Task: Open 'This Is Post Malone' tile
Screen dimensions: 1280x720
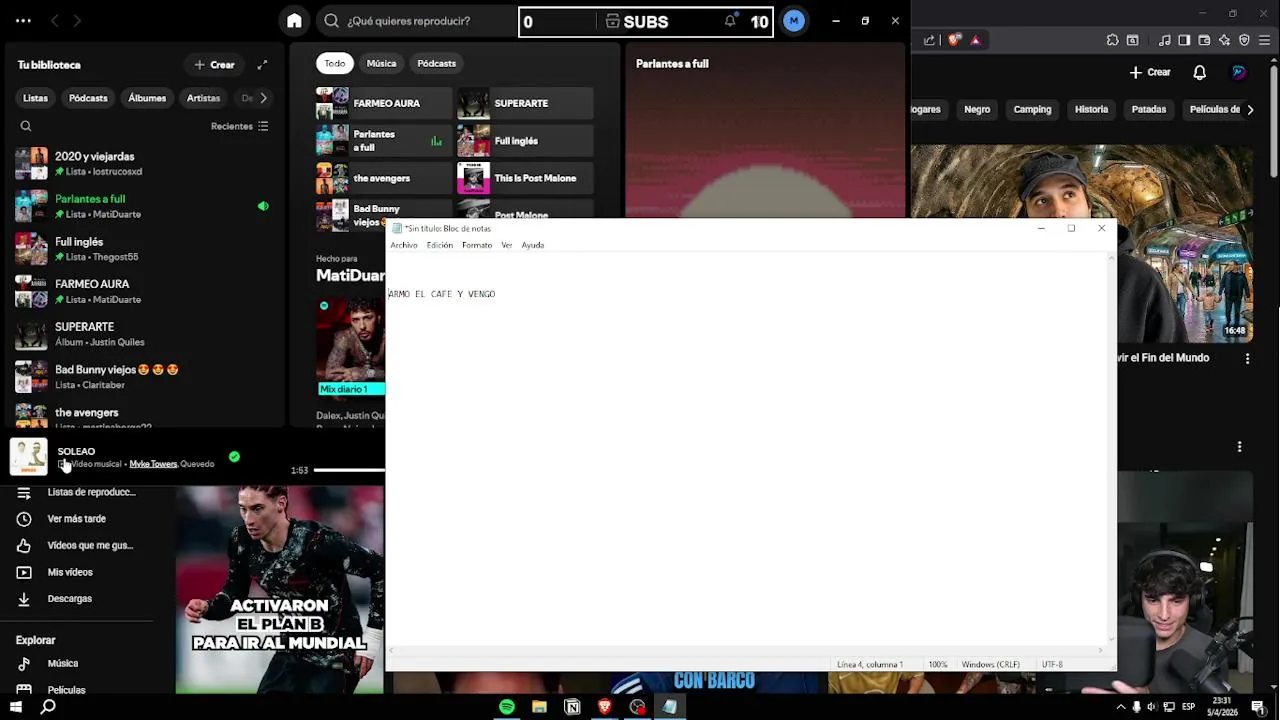Action: point(525,178)
